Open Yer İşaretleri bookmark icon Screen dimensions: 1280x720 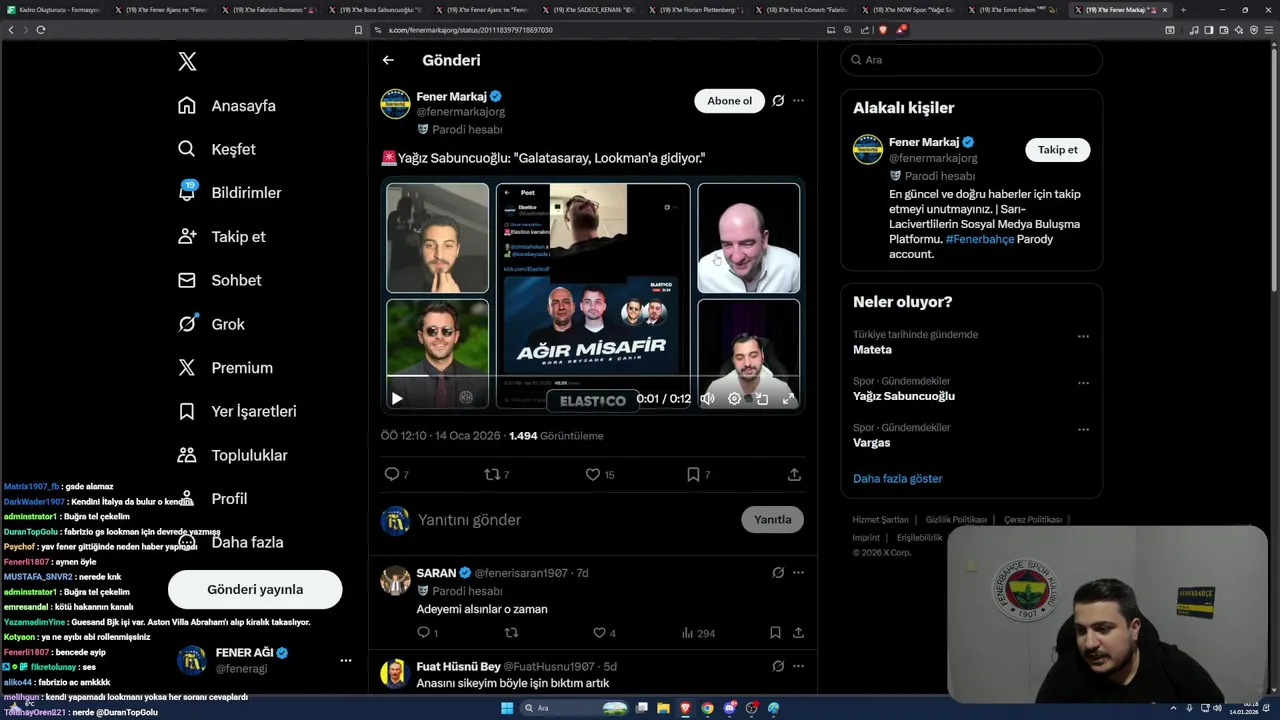[x=187, y=411]
